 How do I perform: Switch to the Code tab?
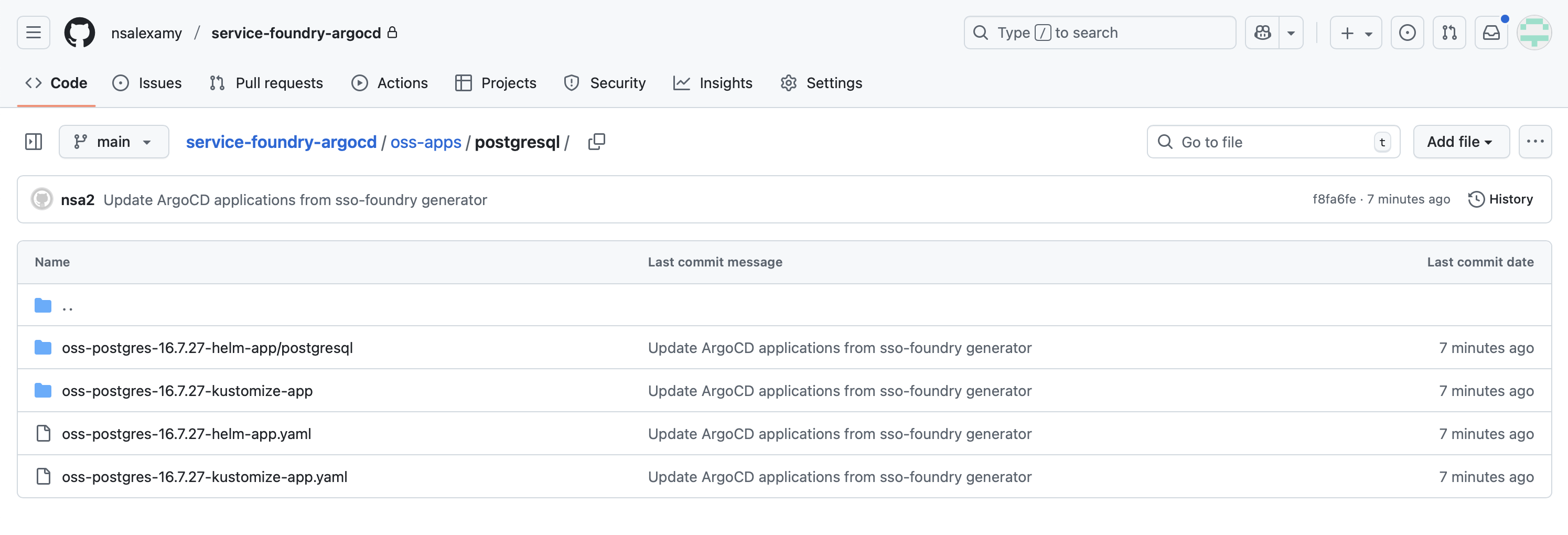[x=56, y=83]
